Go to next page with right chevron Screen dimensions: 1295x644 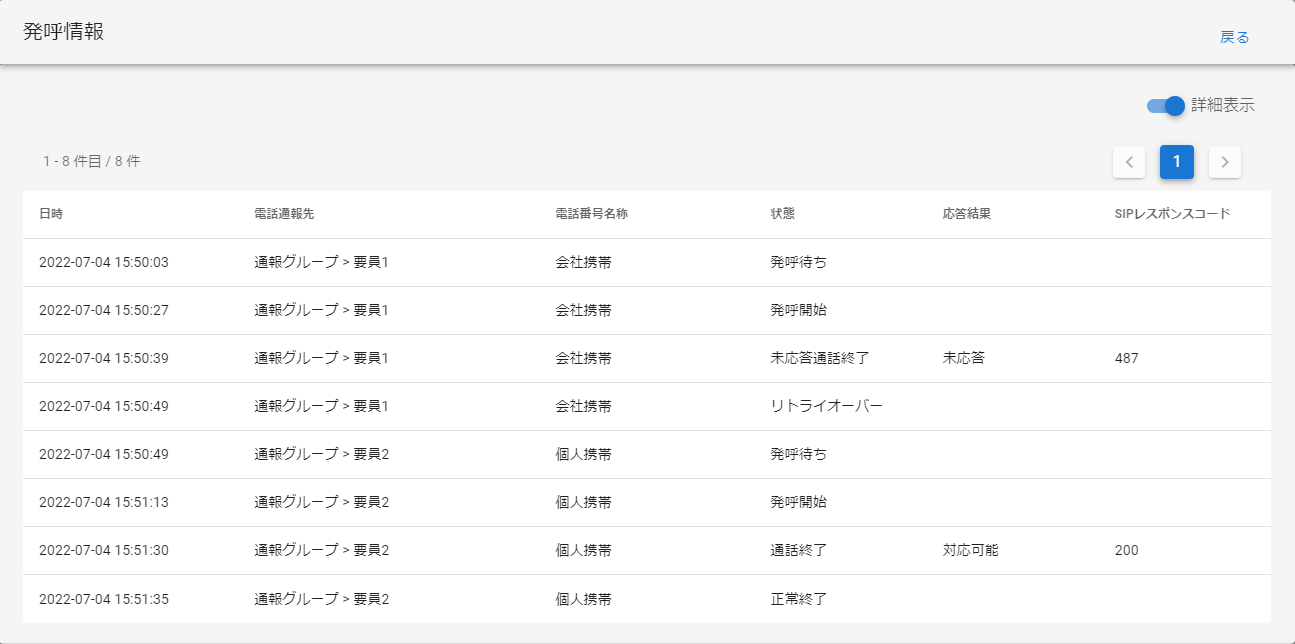(1225, 162)
